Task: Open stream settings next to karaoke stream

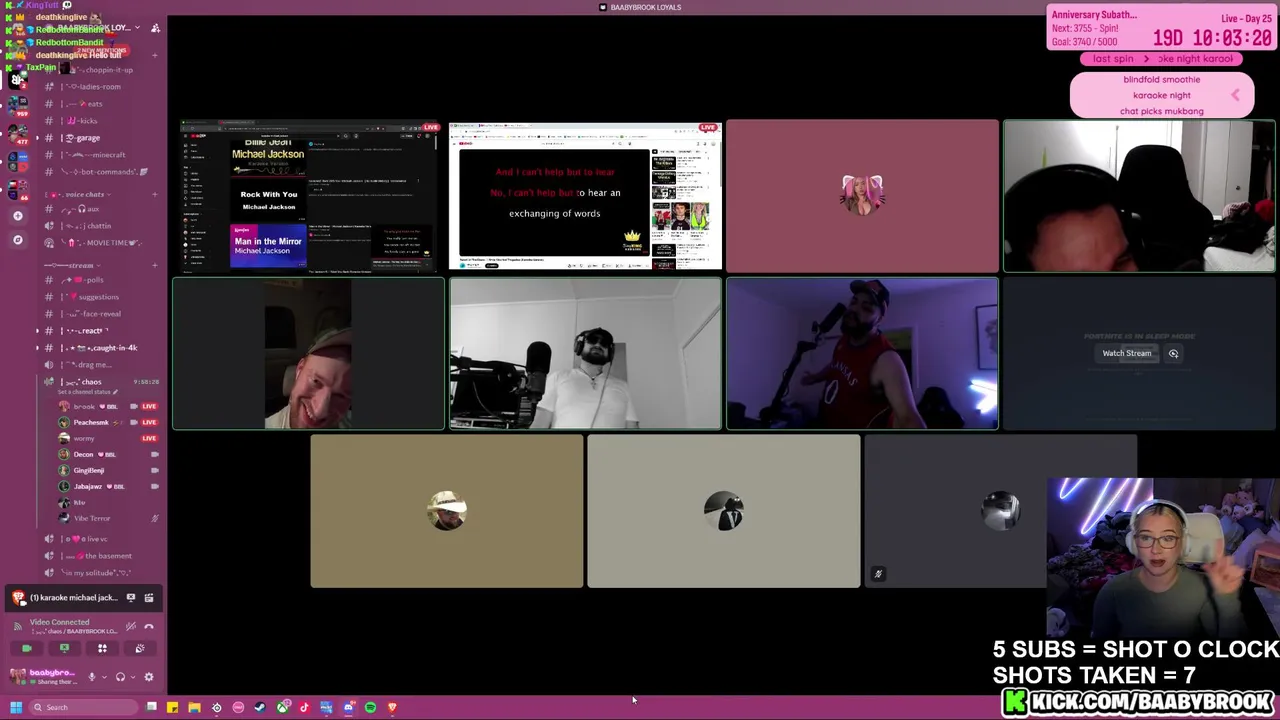Action: pos(149,597)
